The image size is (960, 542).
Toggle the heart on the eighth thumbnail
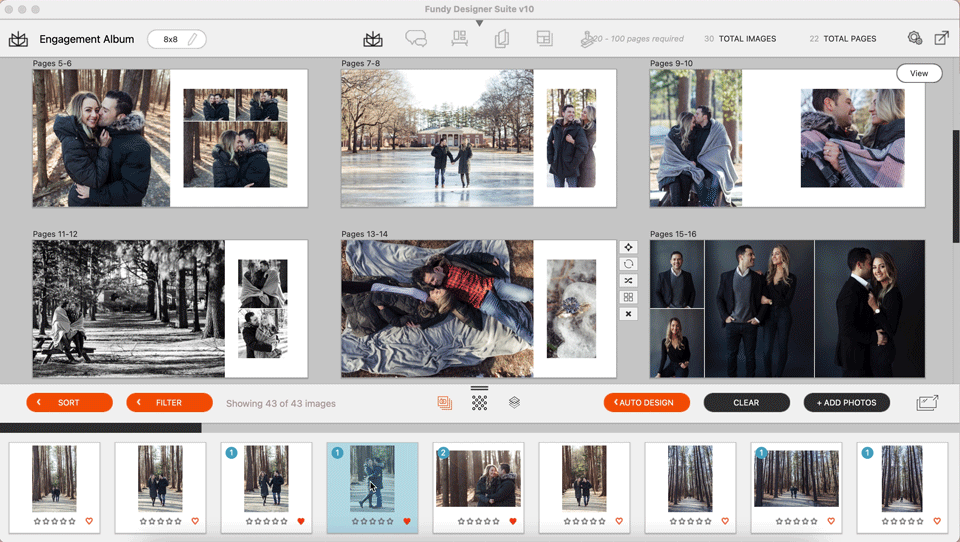click(831, 521)
